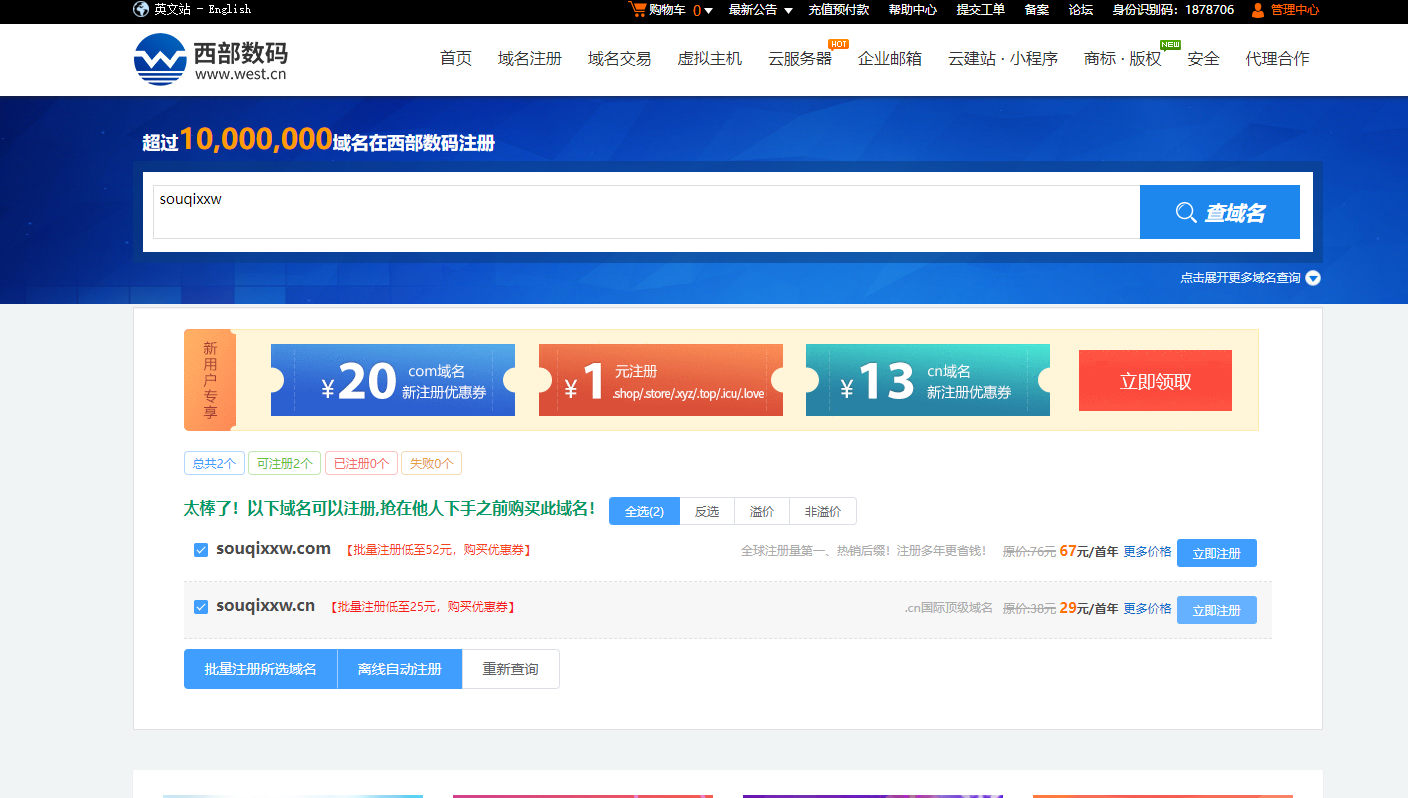Open the 帮助中心 link

click(913, 10)
